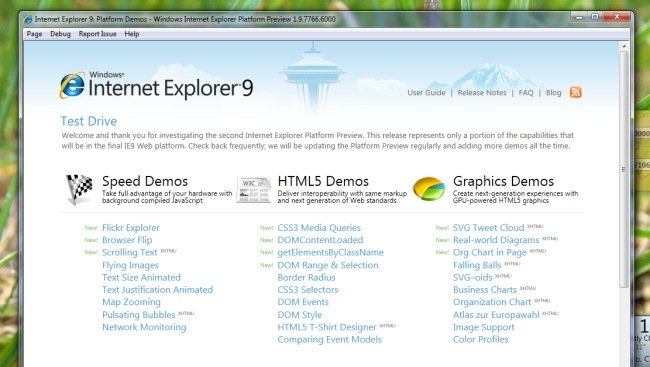Click the Internet Explorer 9 logo
The width and height of the screenshot is (650, 367).
[156, 86]
